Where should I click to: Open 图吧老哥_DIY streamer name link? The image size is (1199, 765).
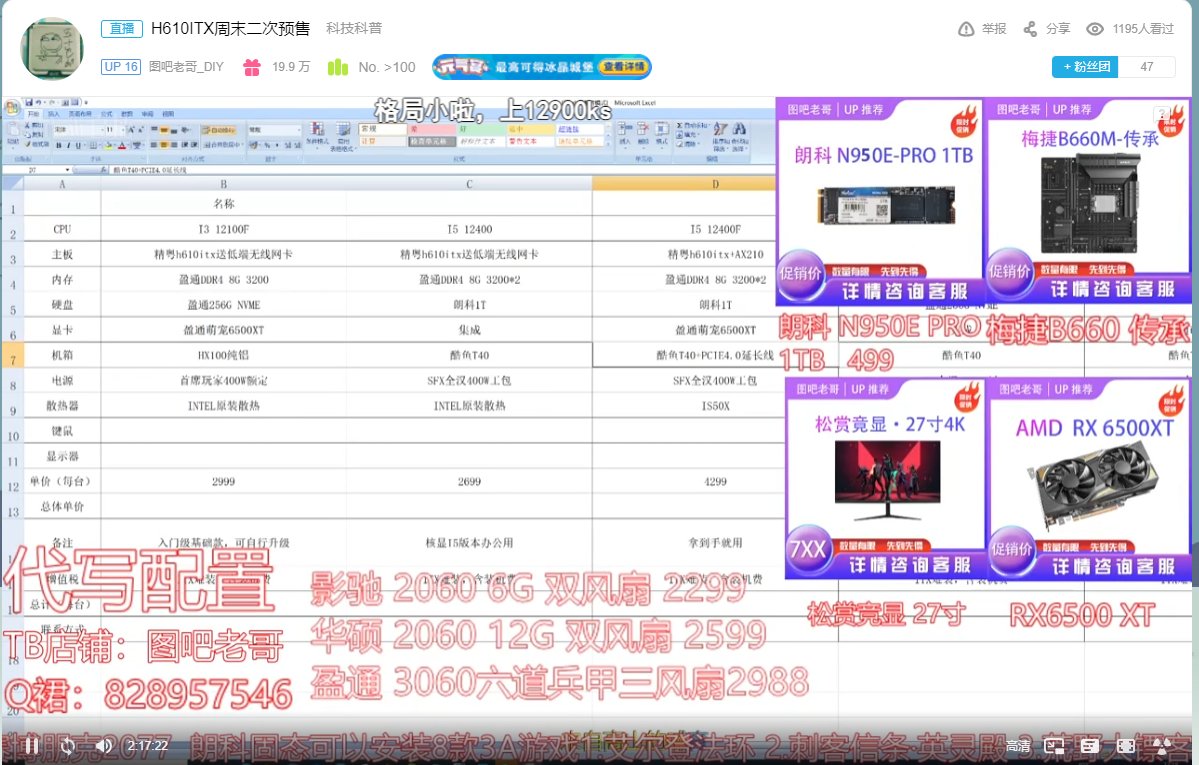(186, 67)
